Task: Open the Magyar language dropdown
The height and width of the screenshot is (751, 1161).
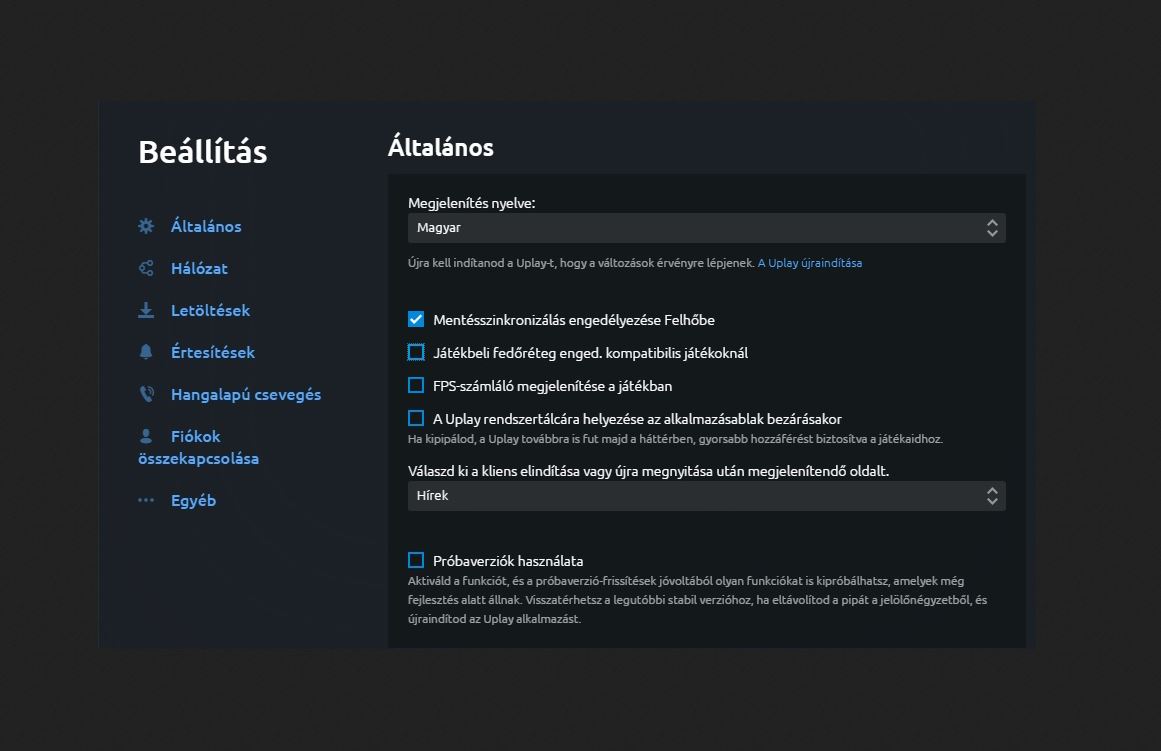Action: point(706,228)
